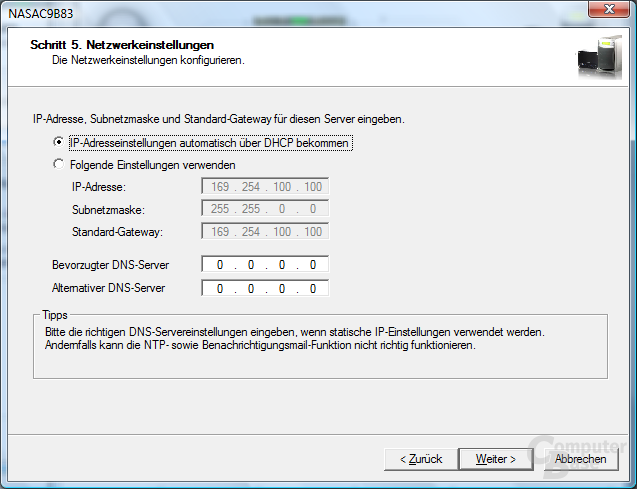Cancel setup via Abbrechen button

581,459
